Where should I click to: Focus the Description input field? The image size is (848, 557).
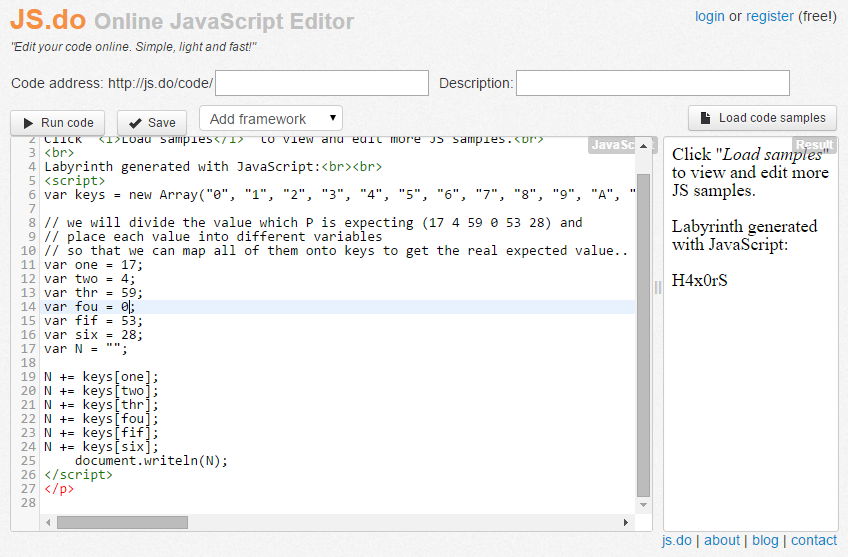click(653, 83)
